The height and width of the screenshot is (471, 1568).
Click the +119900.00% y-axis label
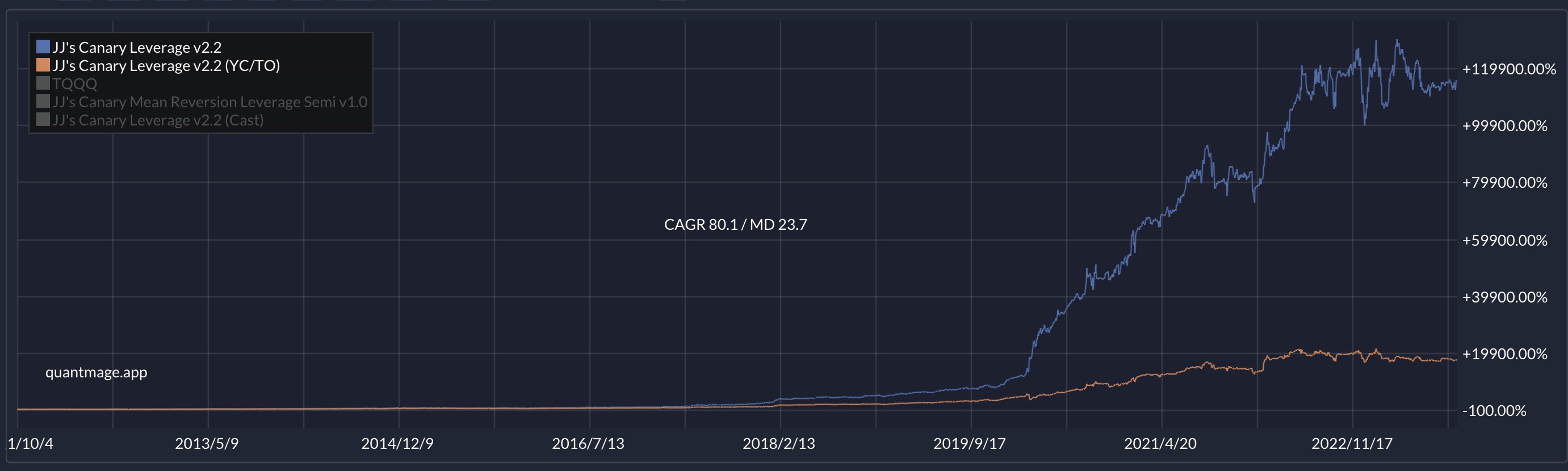(1509, 69)
